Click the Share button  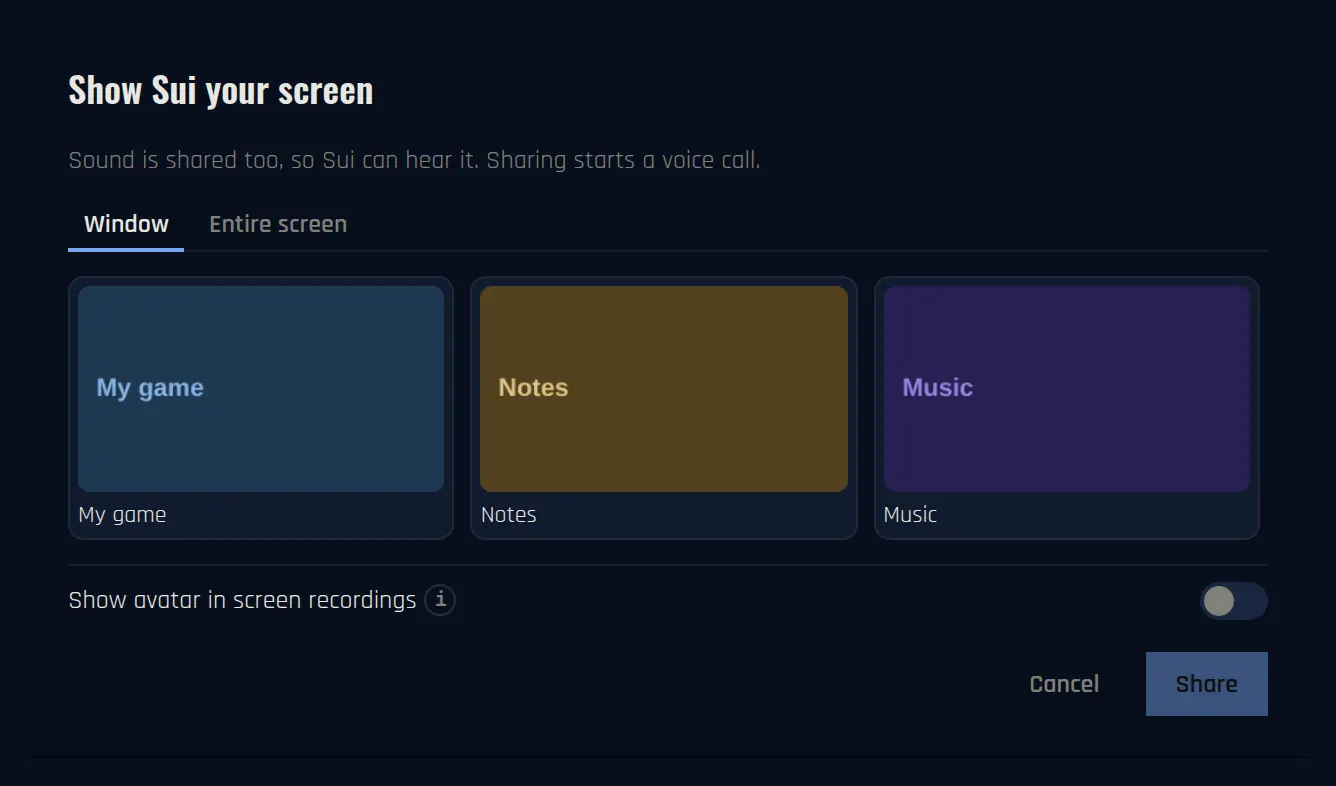[x=1207, y=684]
